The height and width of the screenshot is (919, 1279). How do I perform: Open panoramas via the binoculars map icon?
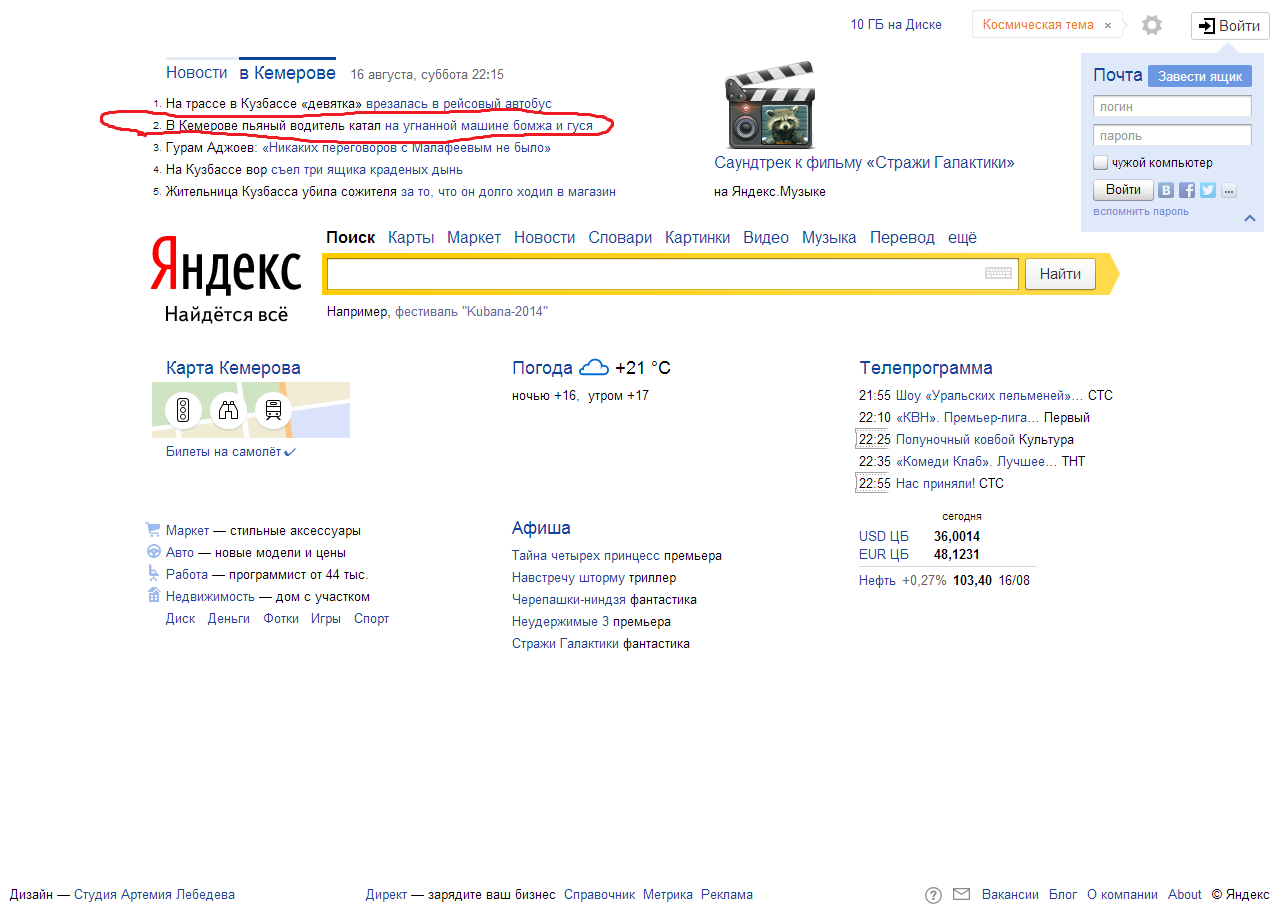click(228, 409)
